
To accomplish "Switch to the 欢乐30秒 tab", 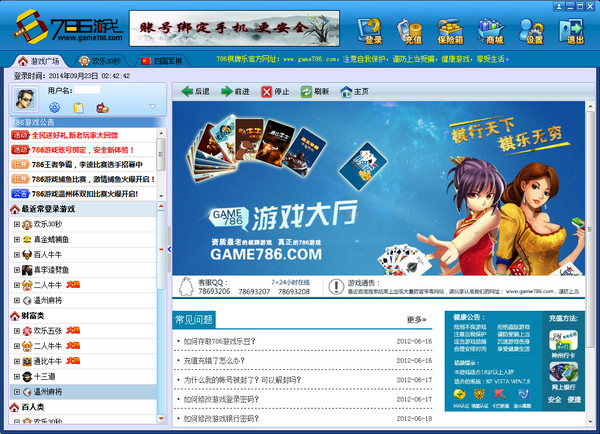I will tap(100, 61).
